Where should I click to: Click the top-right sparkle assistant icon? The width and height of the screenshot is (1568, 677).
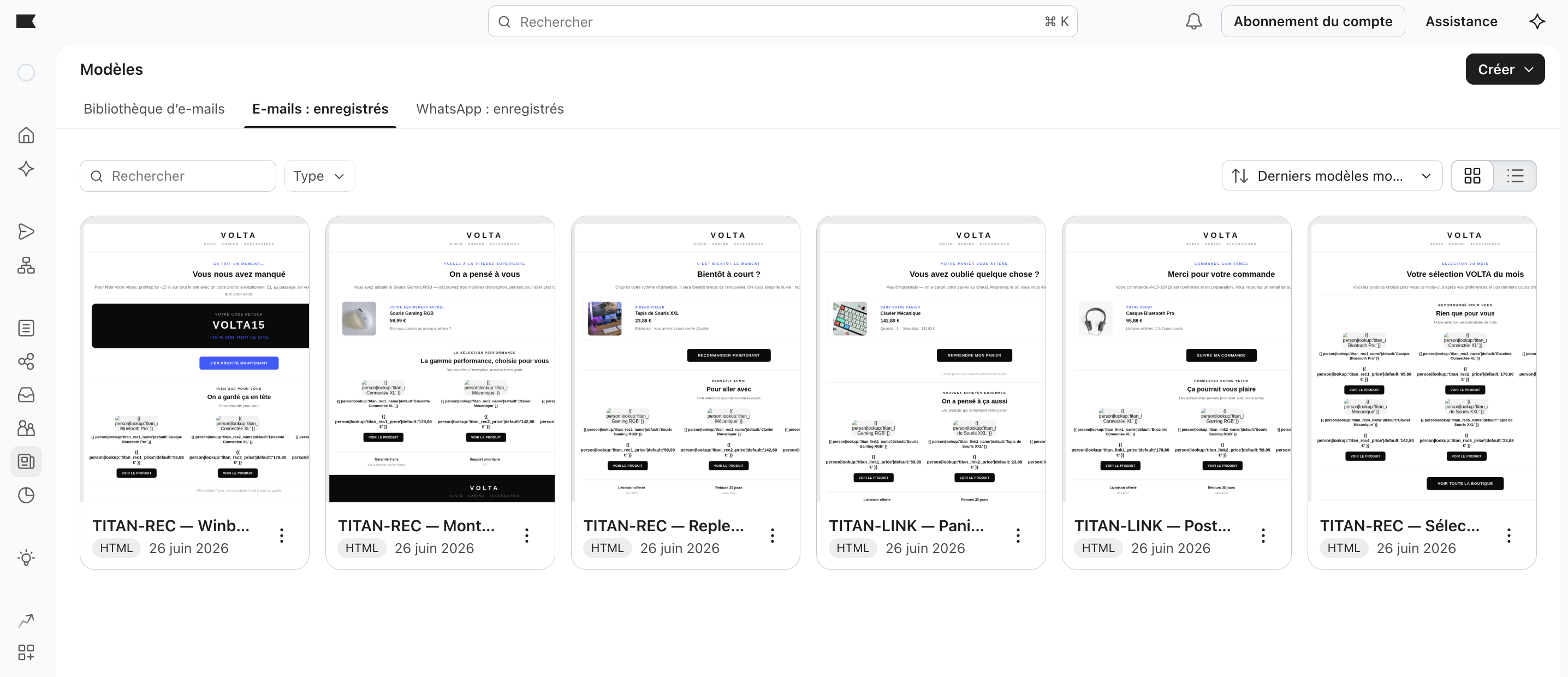coord(1537,21)
